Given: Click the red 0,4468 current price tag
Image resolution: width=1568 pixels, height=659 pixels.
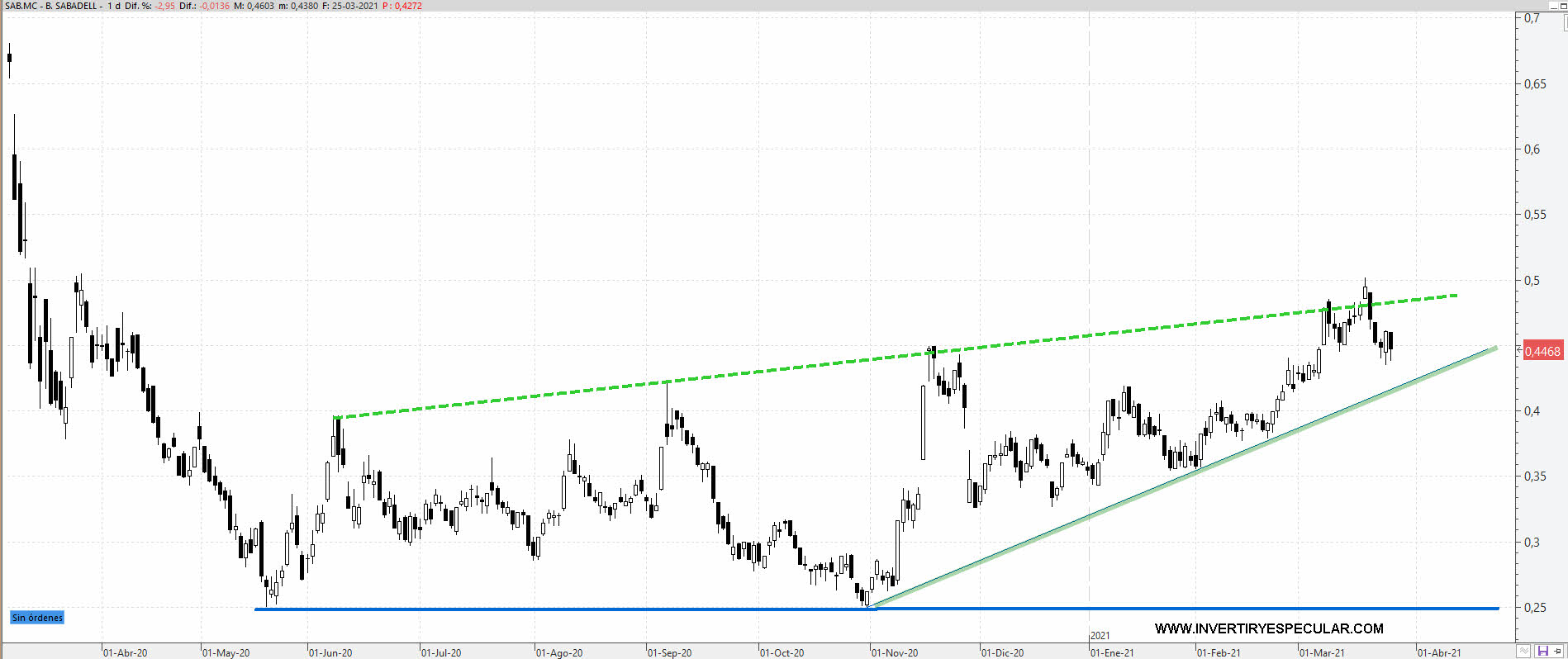Looking at the screenshot, I should pyautogui.click(x=1542, y=351).
